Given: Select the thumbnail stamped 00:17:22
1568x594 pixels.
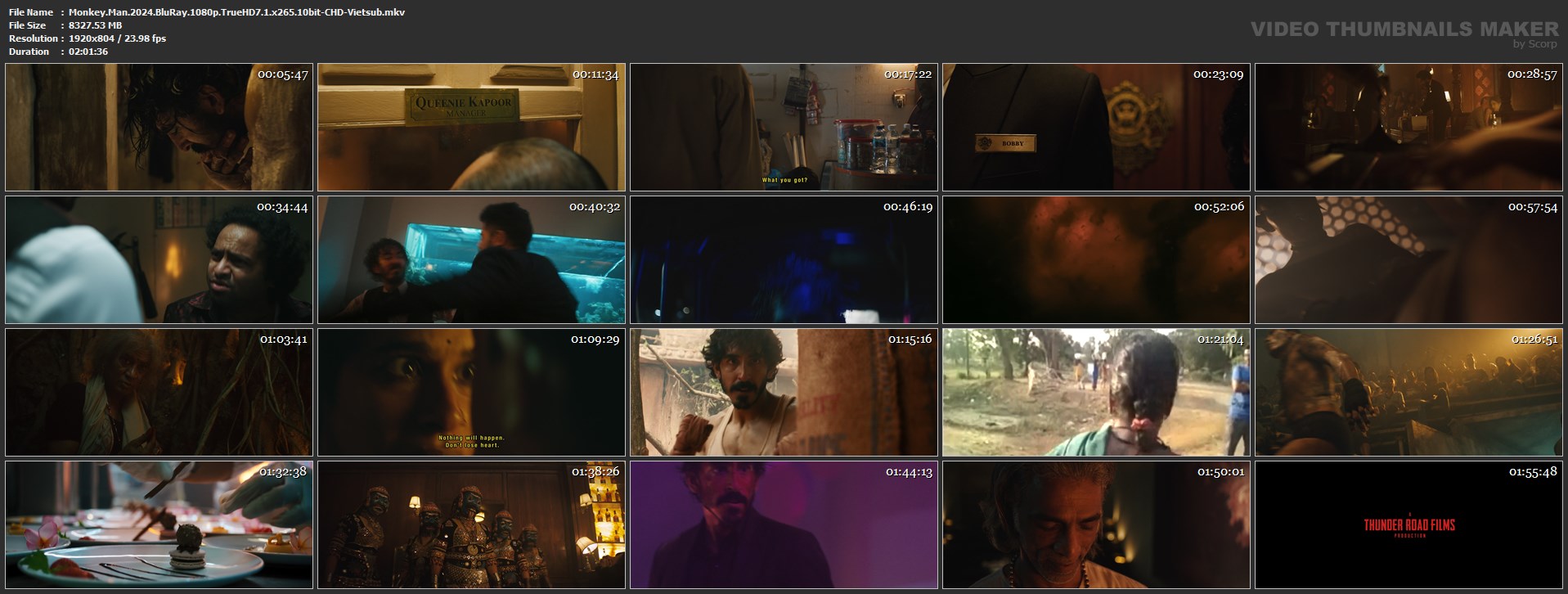Looking at the screenshot, I should (784, 128).
